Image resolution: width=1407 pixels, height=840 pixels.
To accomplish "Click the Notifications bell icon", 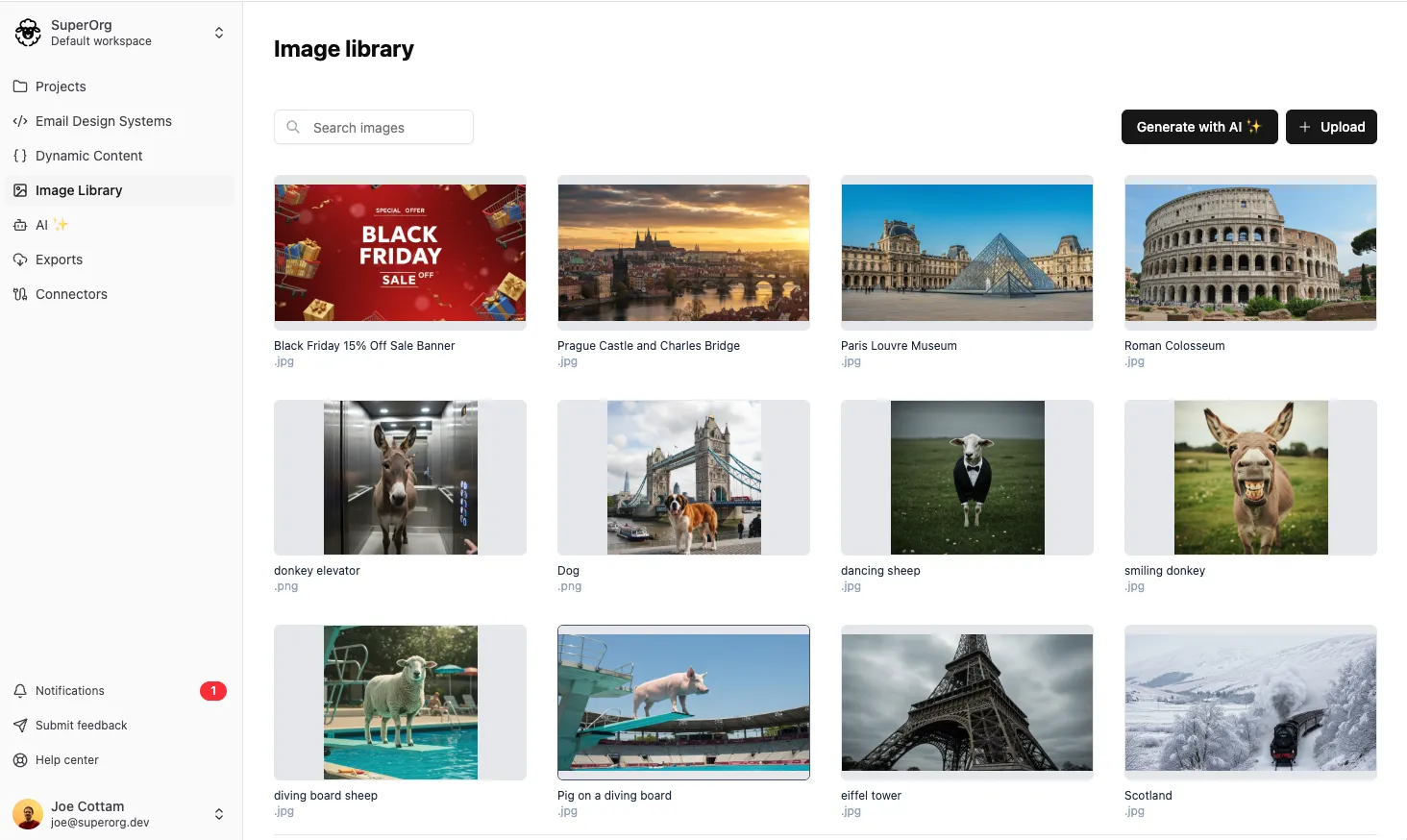I will (20, 690).
